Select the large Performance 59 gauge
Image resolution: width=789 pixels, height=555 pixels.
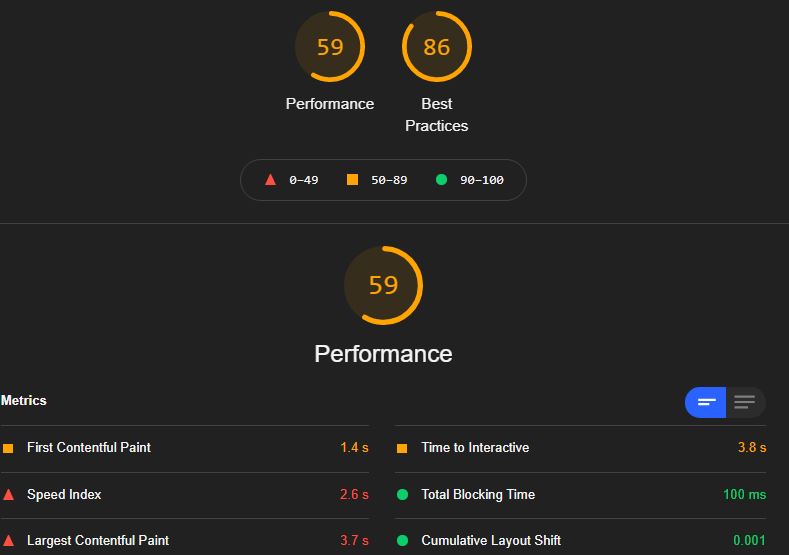(383, 285)
